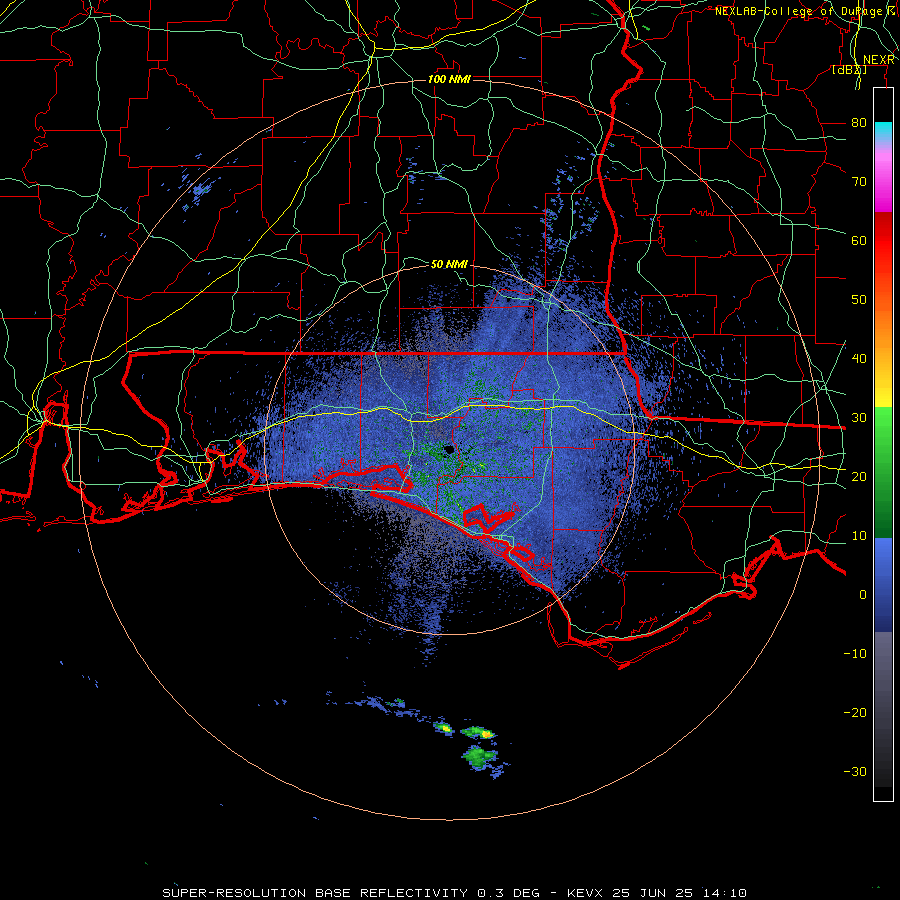
Task: Click the -10 dBZ scale value
Action: [x=855, y=653]
